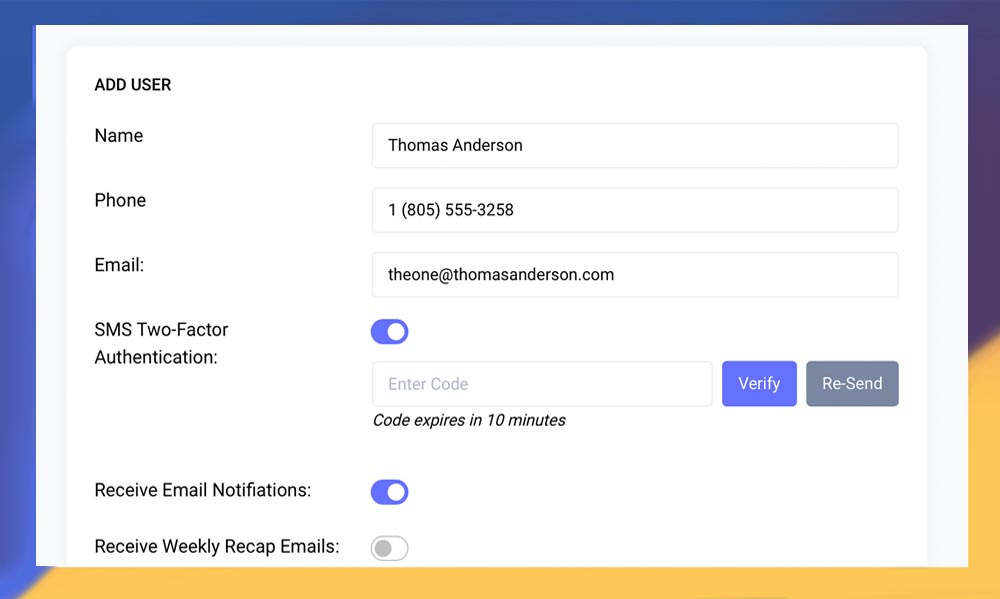1000x599 pixels.
Task: Click the blue background above the form
Action: click(x=500, y=12)
